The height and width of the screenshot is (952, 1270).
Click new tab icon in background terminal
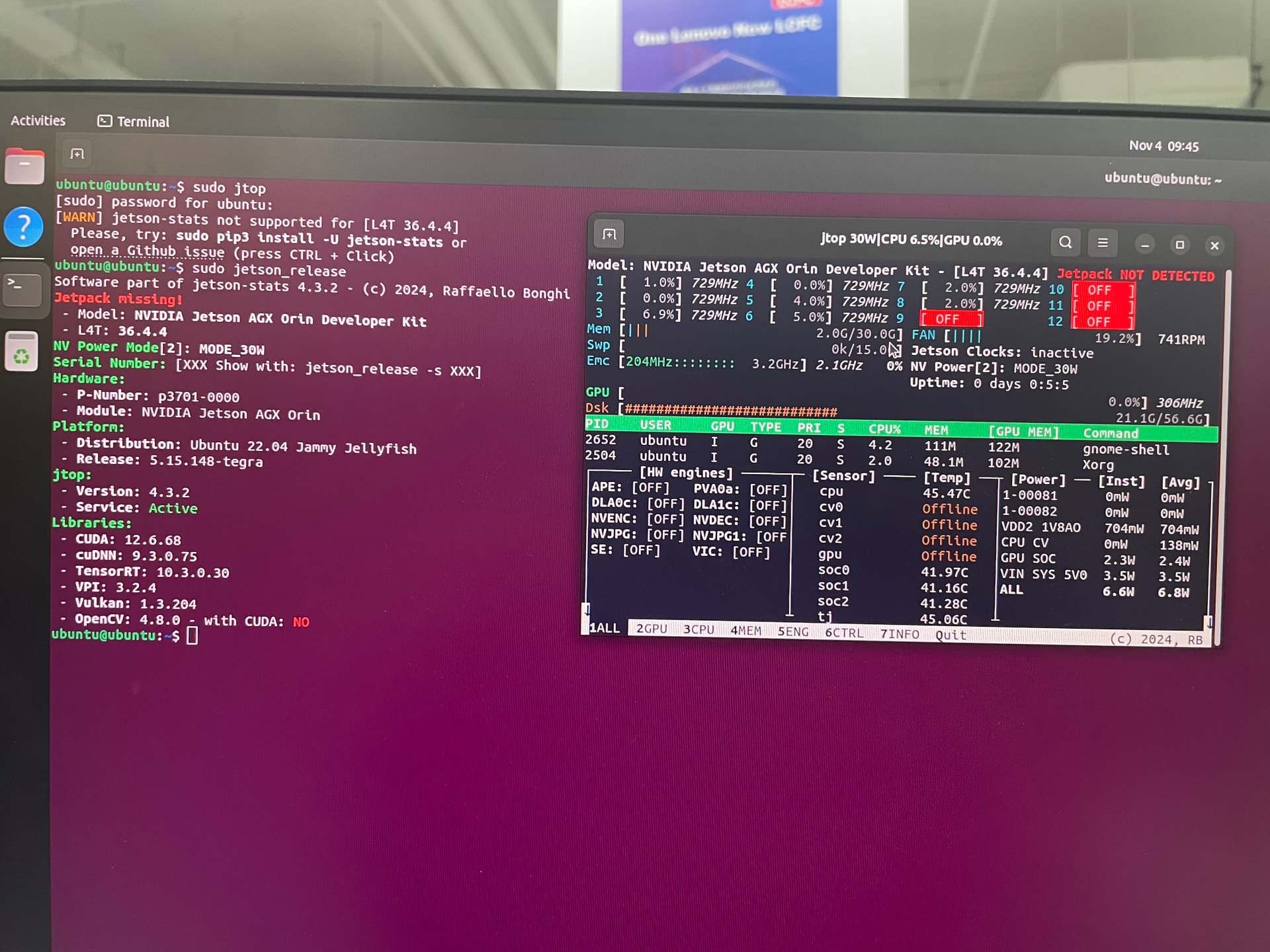77,154
